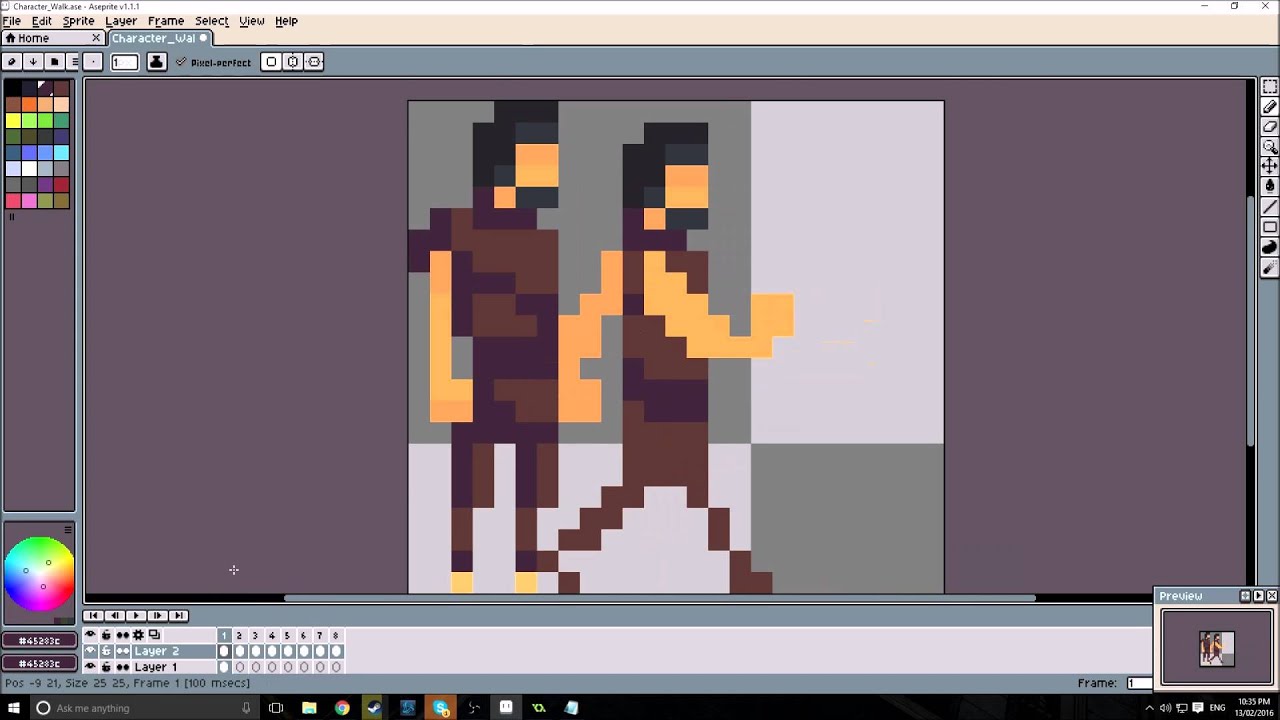Click the lock icon in timeline header

[x=106, y=635]
